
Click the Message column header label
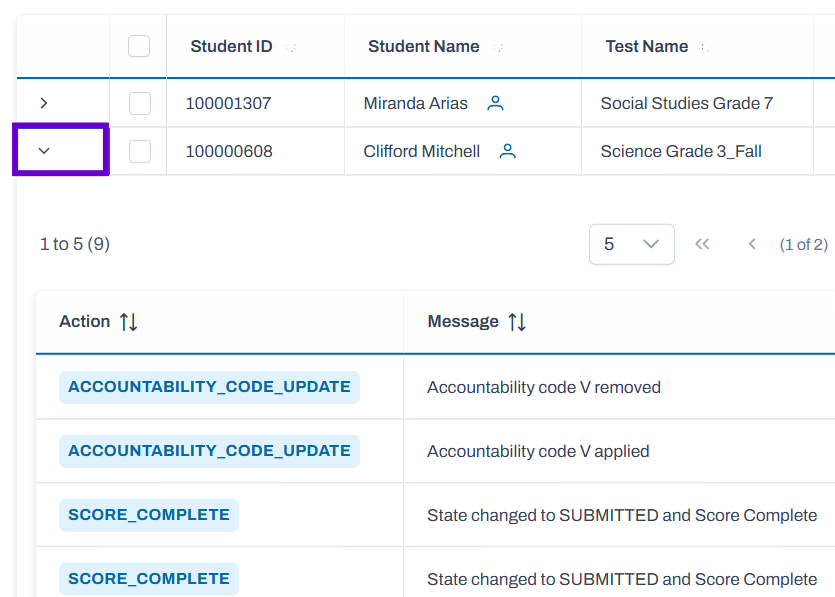pyautogui.click(x=463, y=321)
